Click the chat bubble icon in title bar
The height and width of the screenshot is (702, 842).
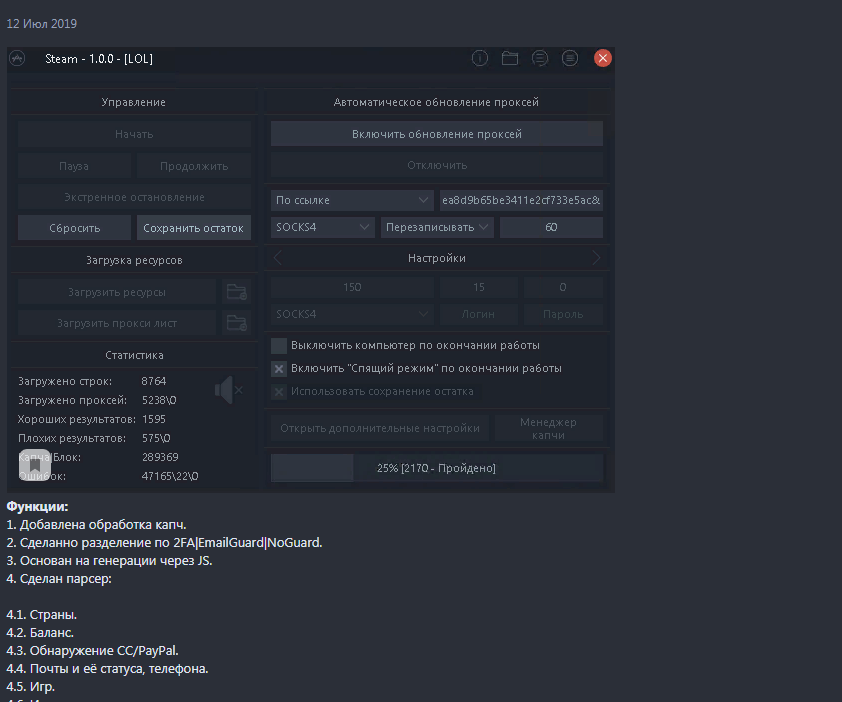coord(540,58)
